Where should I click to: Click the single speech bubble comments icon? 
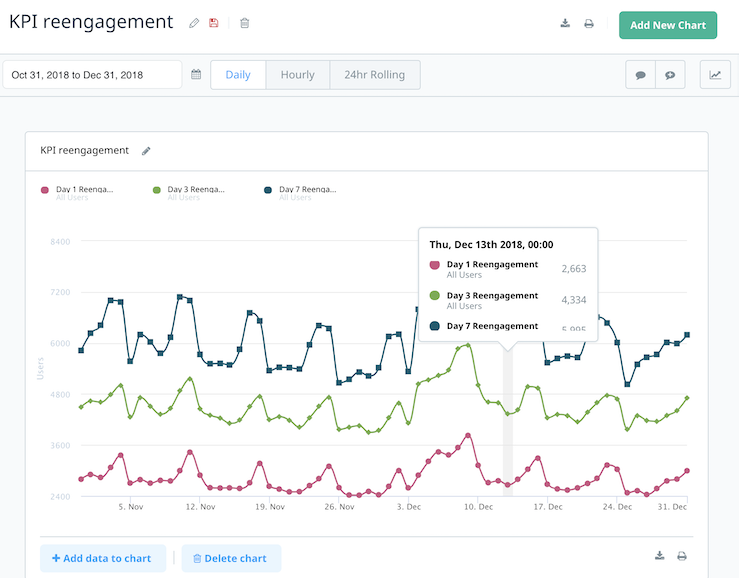click(x=640, y=75)
